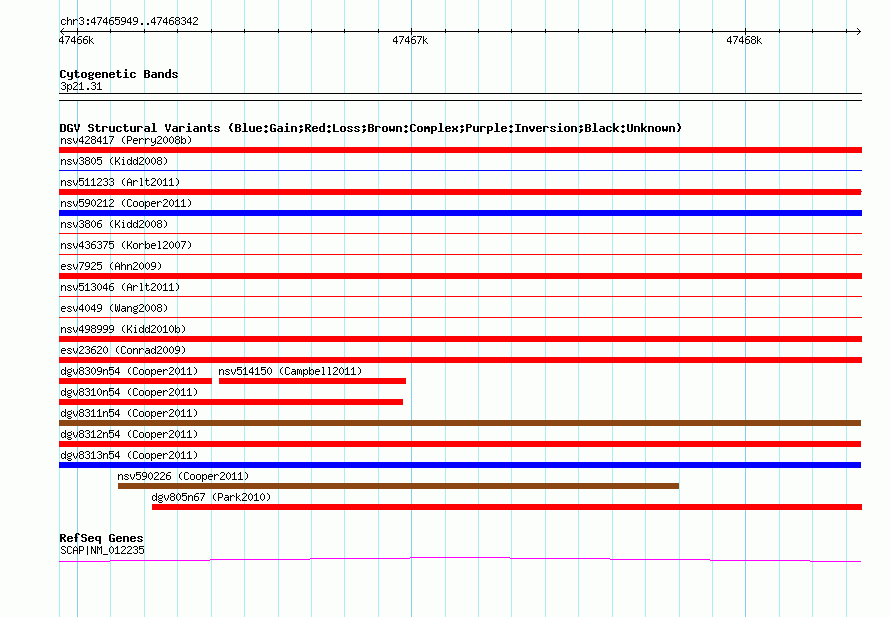Click the ruler's right arrowhead
The width and height of the screenshot is (890, 617).
(858, 31)
